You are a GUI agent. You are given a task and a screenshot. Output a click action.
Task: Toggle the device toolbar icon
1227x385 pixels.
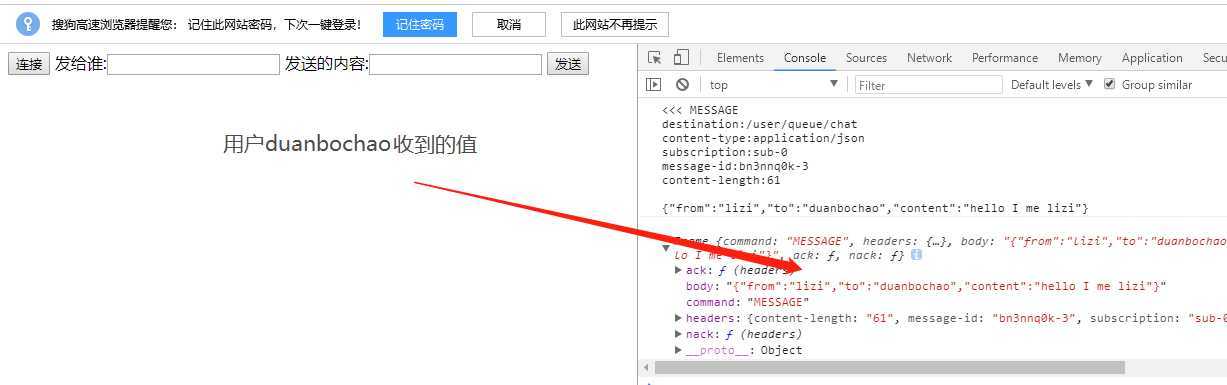[x=681, y=58]
